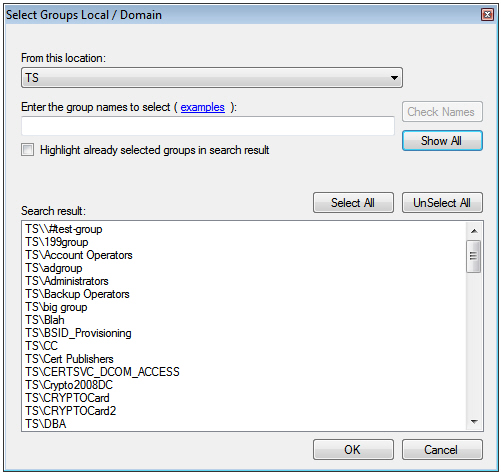The width and height of the screenshot is (501, 474).
Task: Select TS\Administrators from search results
Action: pos(67,281)
